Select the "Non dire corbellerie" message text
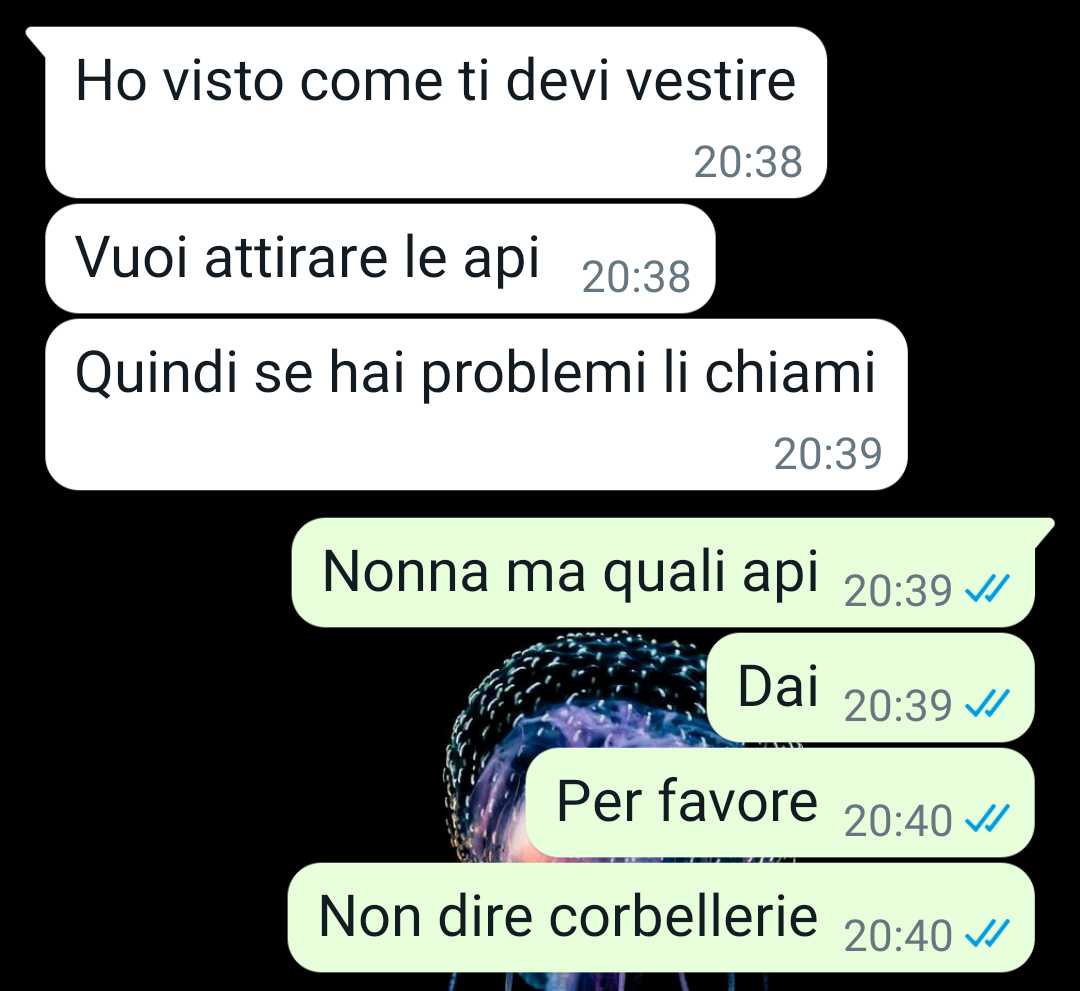Viewport: 1080px width, 991px height. pos(568,917)
